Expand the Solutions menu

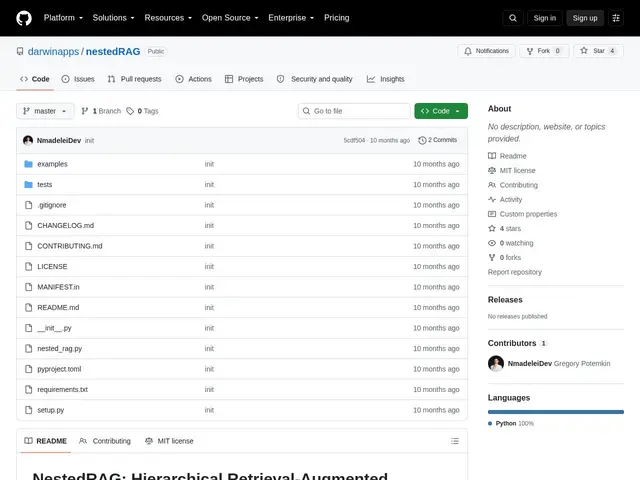(113, 18)
